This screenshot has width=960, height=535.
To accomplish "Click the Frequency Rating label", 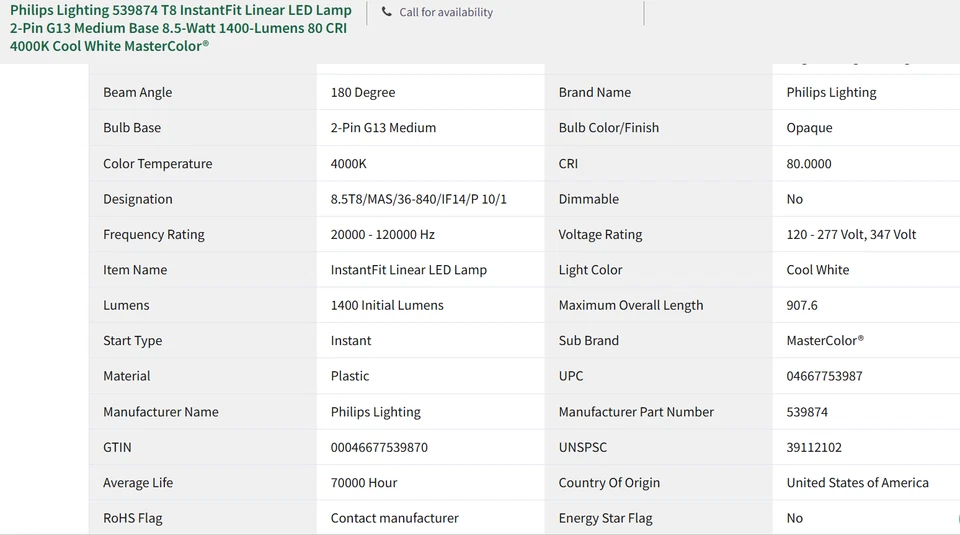I will (x=154, y=234).
